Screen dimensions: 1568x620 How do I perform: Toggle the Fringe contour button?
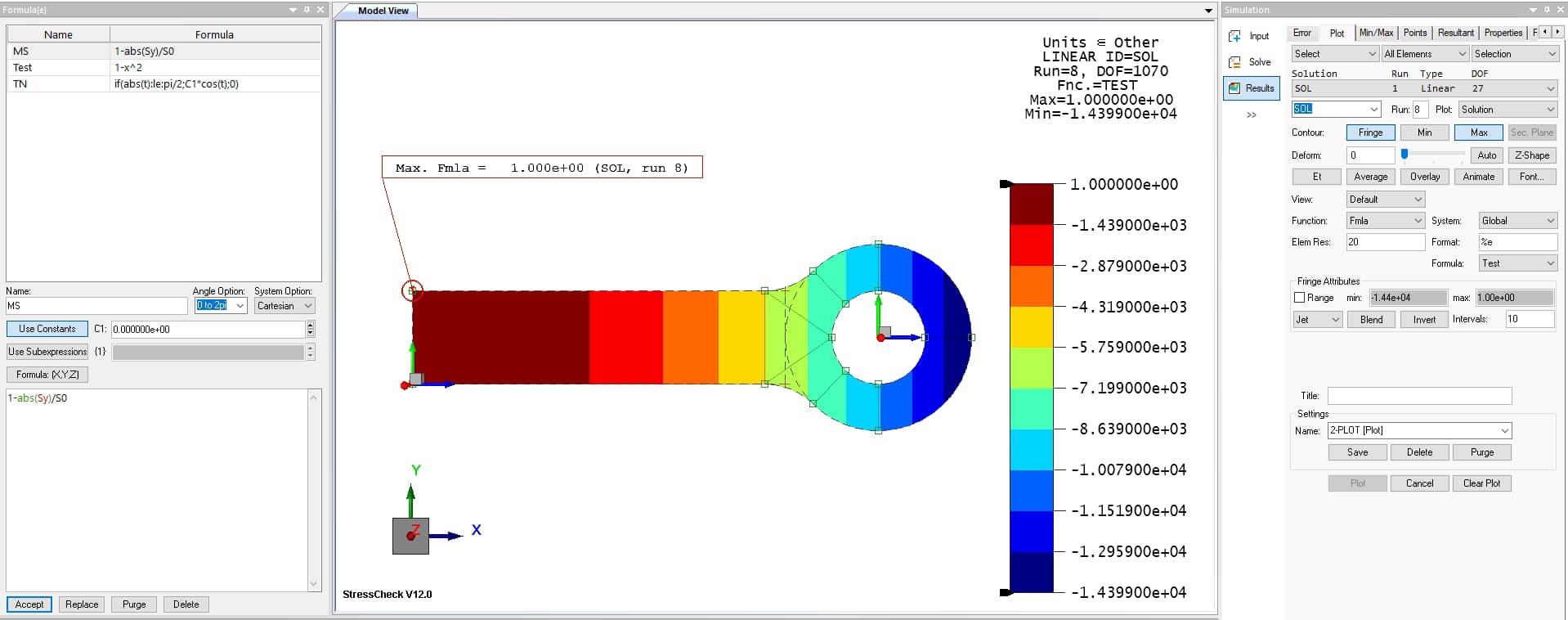coord(1370,133)
